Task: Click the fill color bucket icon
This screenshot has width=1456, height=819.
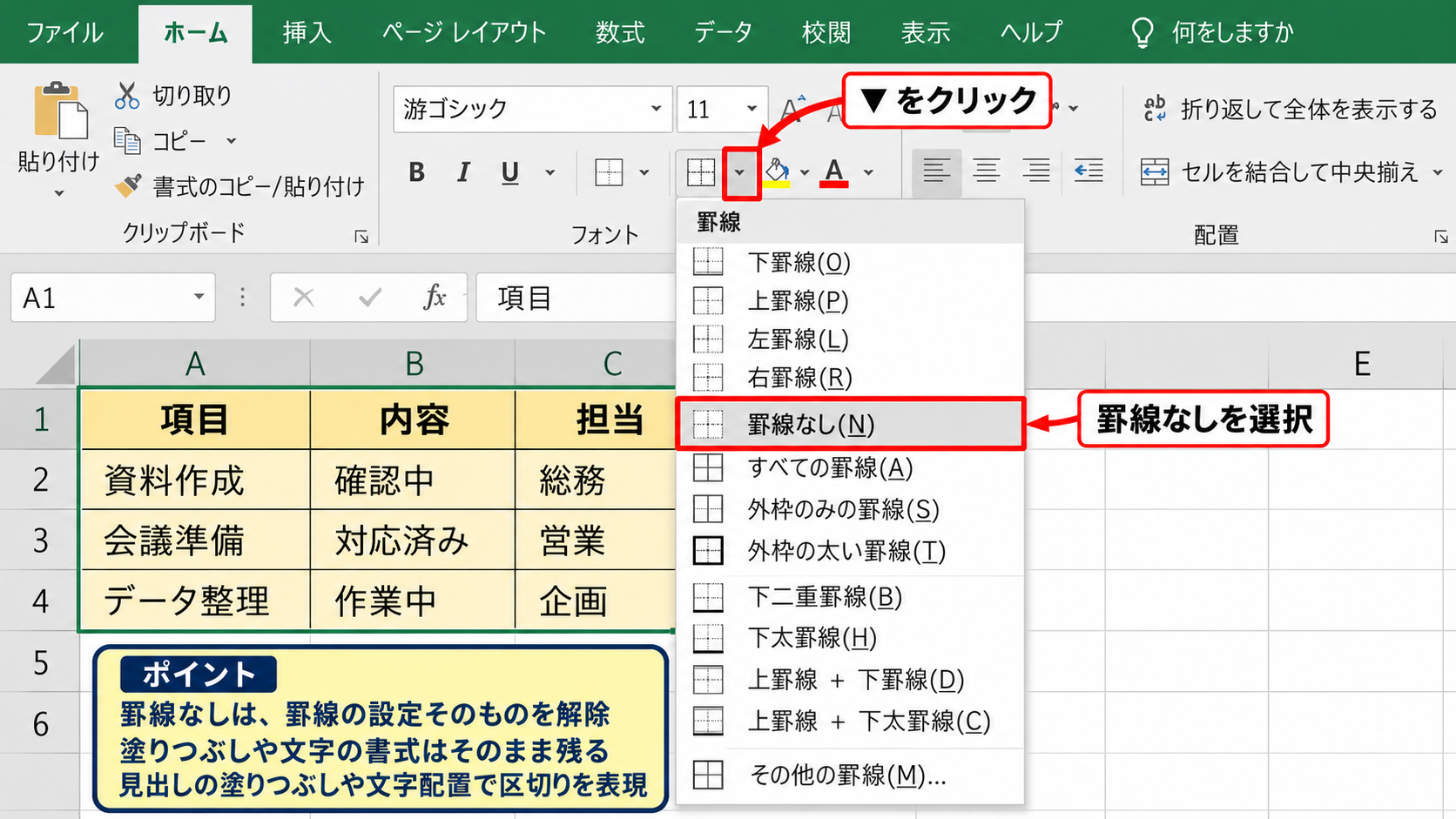Action: [777, 172]
